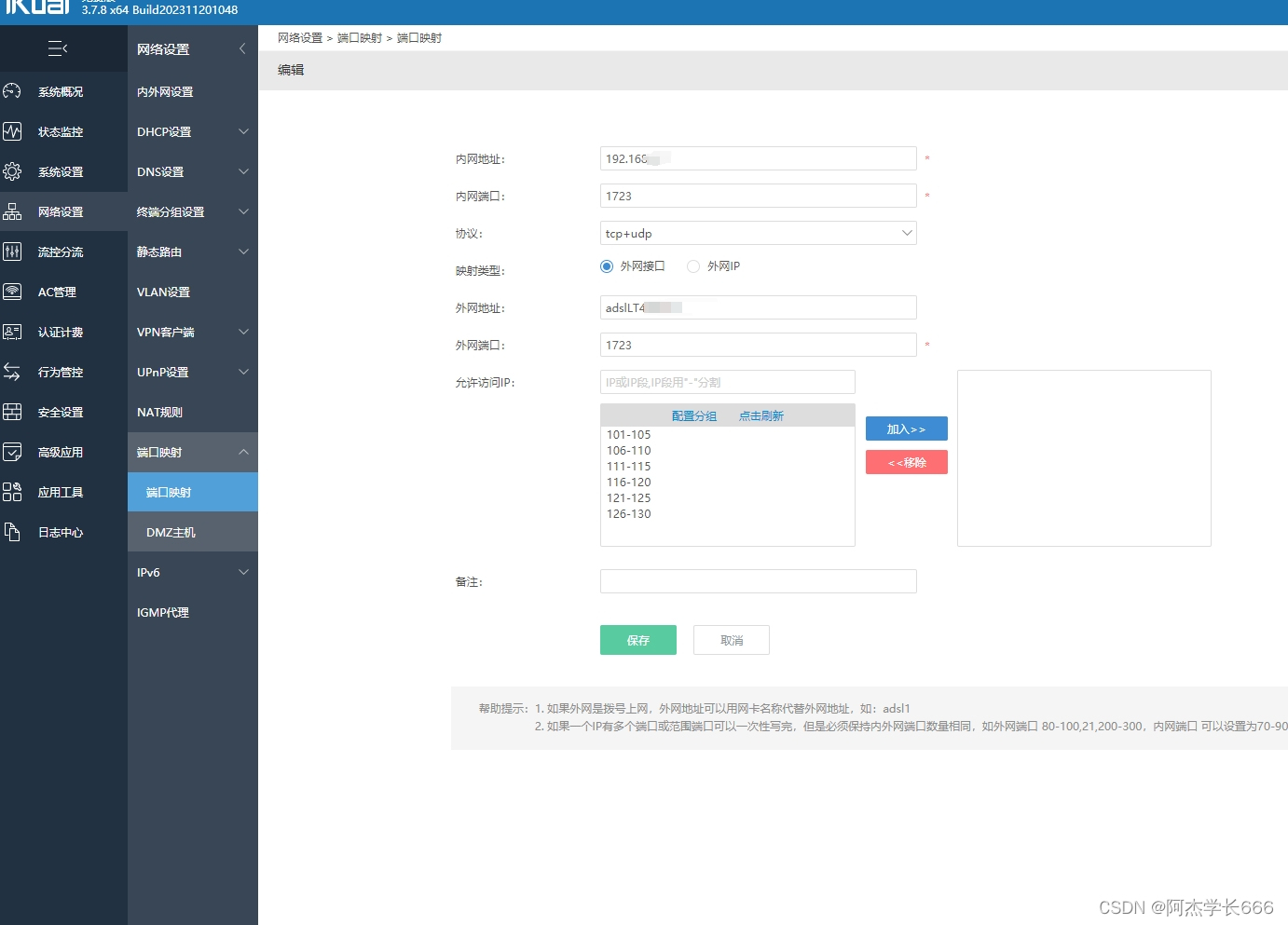The height and width of the screenshot is (925, 1288).
Task: Open the 协议 tcp+udp dropdown
Action: click(x=758, y=233)
